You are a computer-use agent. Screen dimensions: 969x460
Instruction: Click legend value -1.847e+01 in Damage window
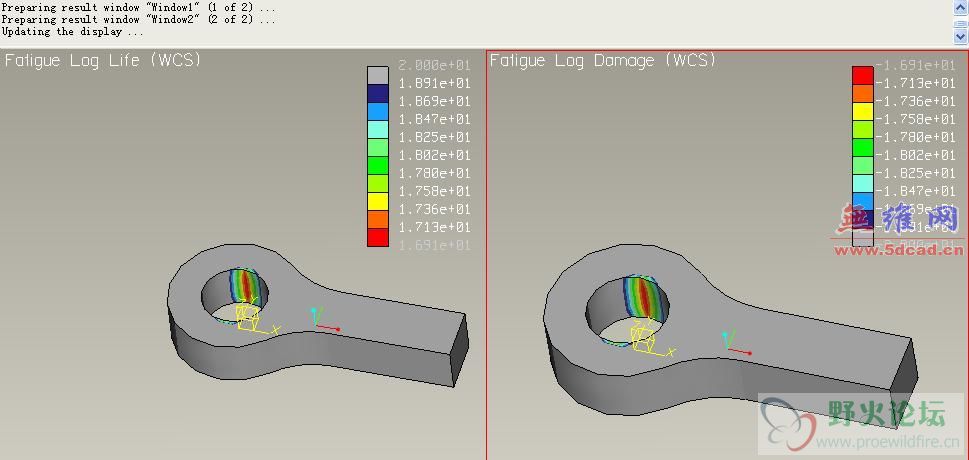coord(916,191)
